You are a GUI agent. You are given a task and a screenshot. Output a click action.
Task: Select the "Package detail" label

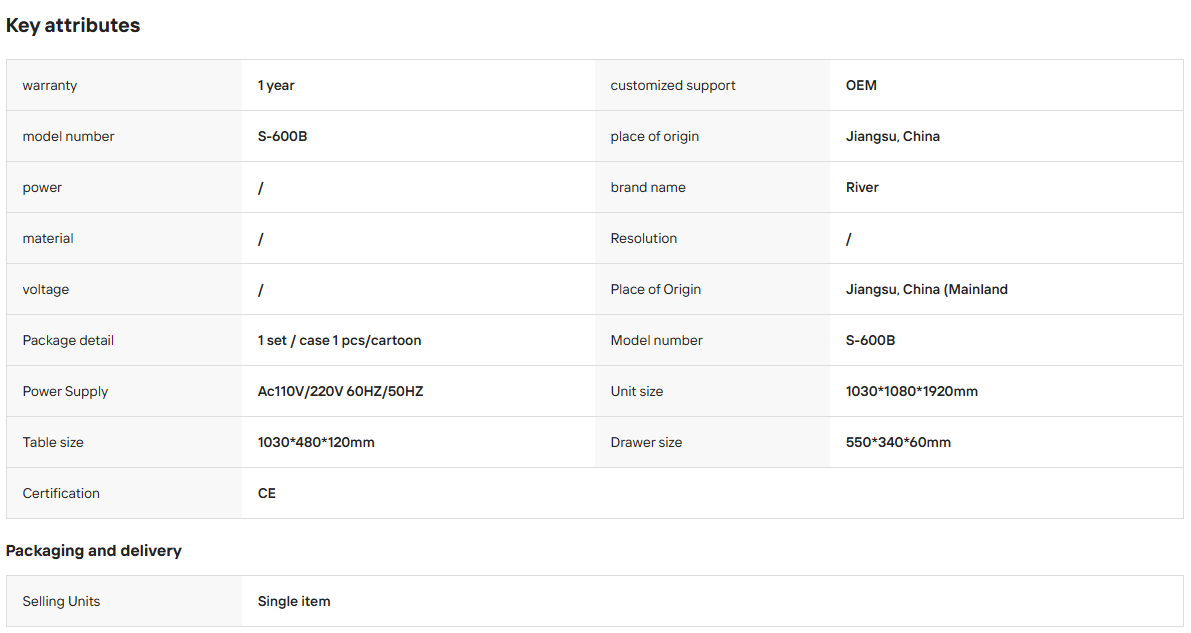[x=68, y=340]
